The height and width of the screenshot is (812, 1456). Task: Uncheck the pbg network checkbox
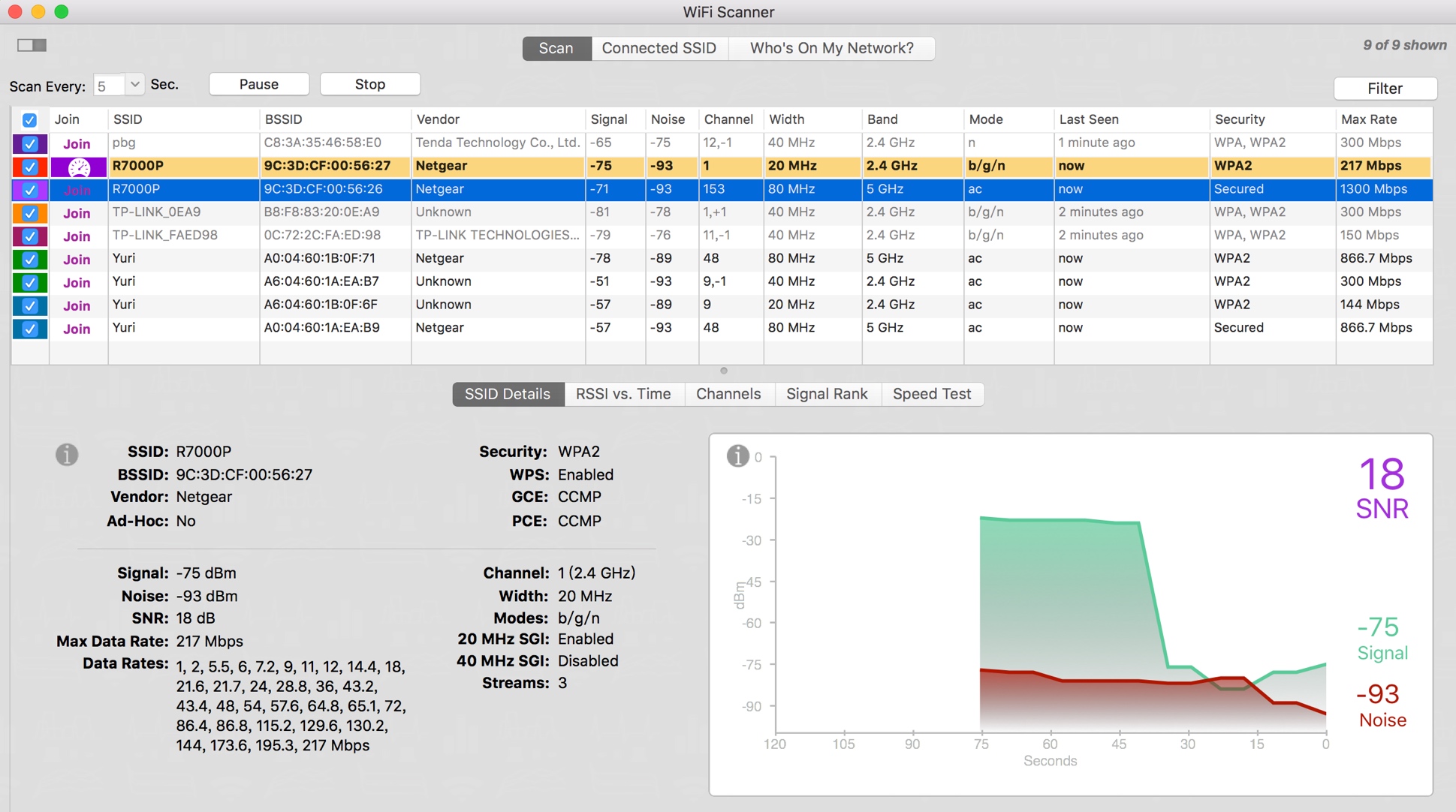pos(30,143)
